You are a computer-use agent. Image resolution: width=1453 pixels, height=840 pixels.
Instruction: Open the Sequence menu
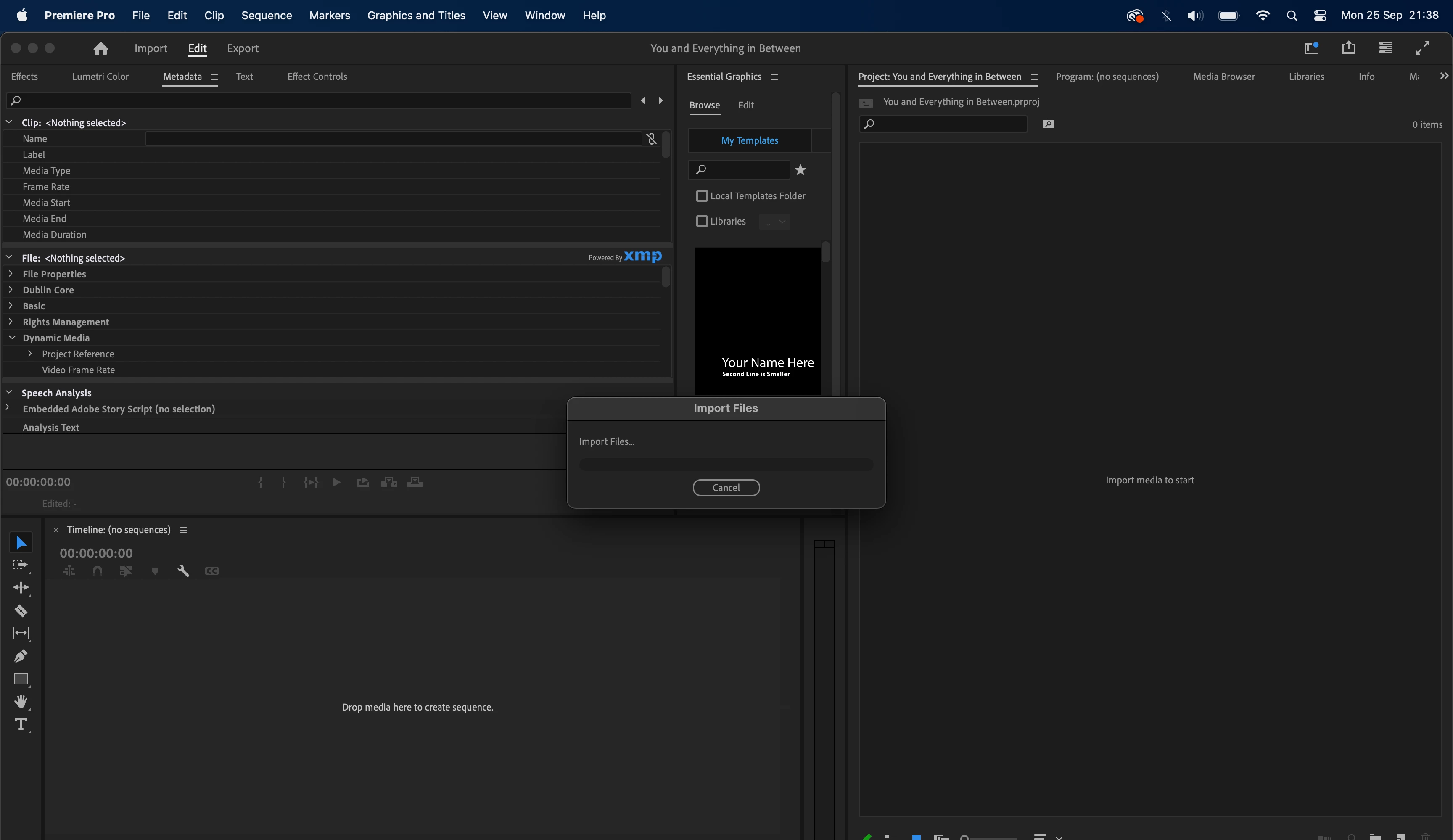coord(267,16)
